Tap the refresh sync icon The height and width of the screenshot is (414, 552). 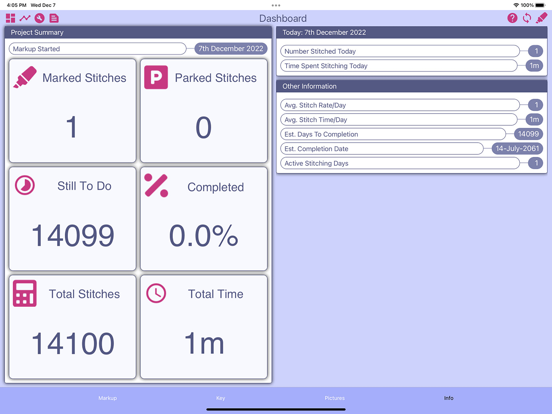click(527, 18)
